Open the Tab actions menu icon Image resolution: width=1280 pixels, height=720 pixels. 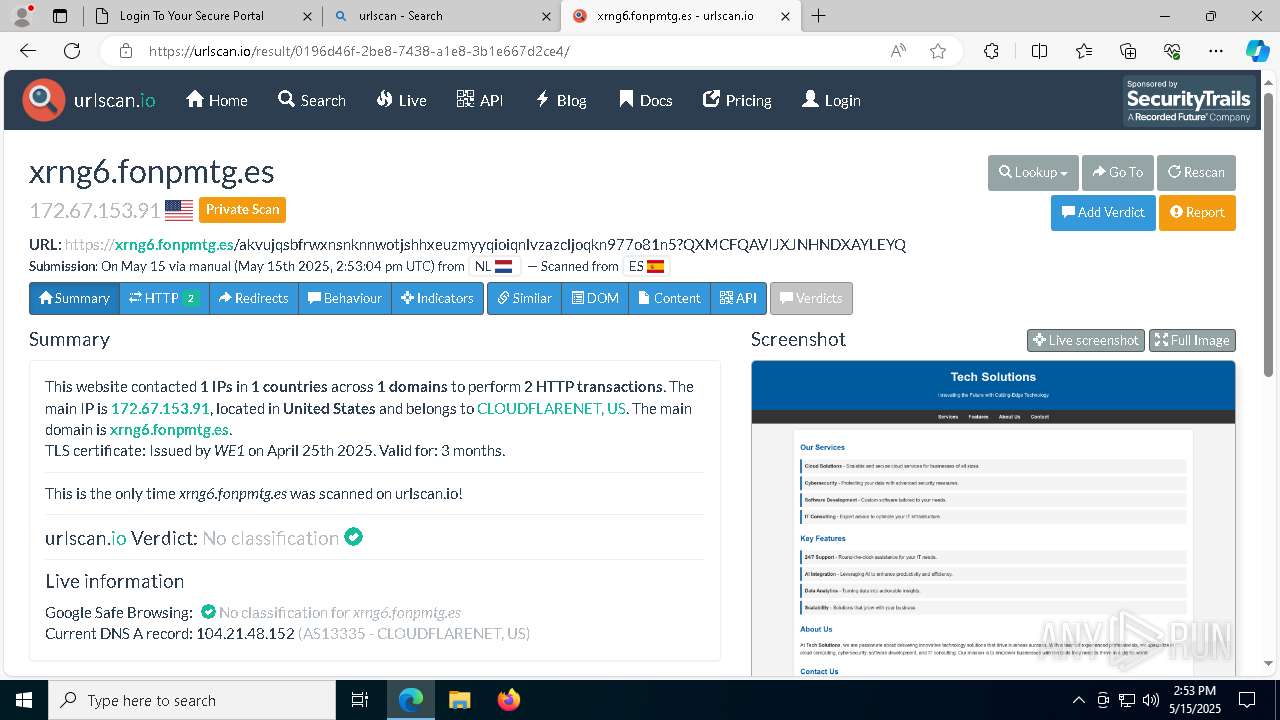60,16
